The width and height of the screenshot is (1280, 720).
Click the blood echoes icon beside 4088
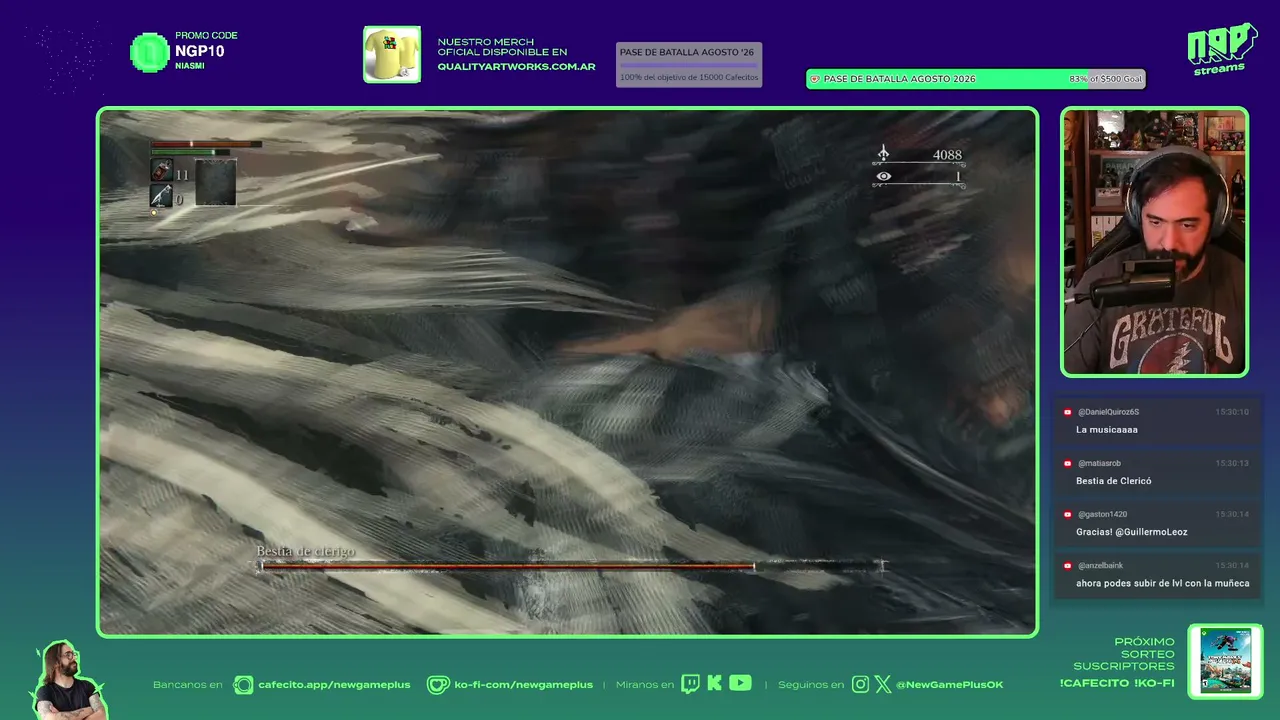[883, 154]
